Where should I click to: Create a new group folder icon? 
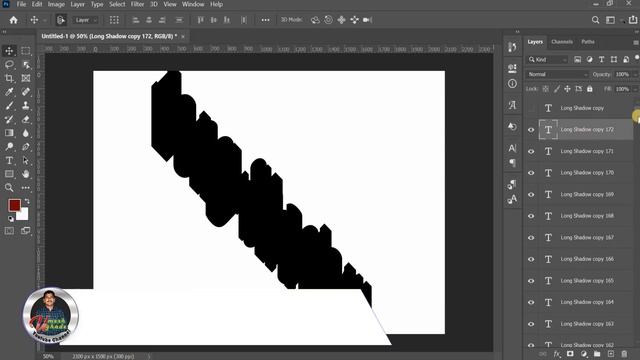[x=597, y=354]
